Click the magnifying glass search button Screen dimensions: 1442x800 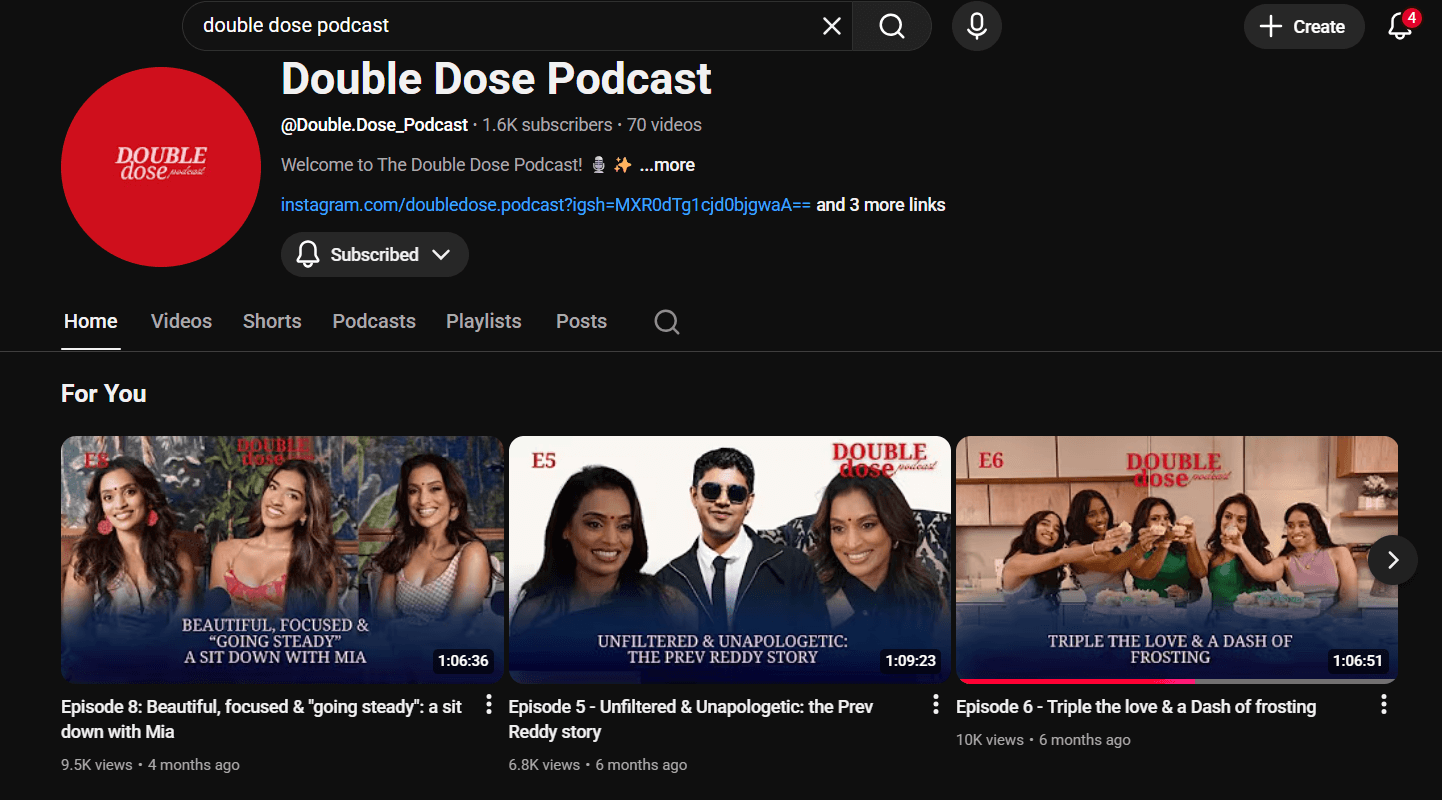tap(892, 26)
